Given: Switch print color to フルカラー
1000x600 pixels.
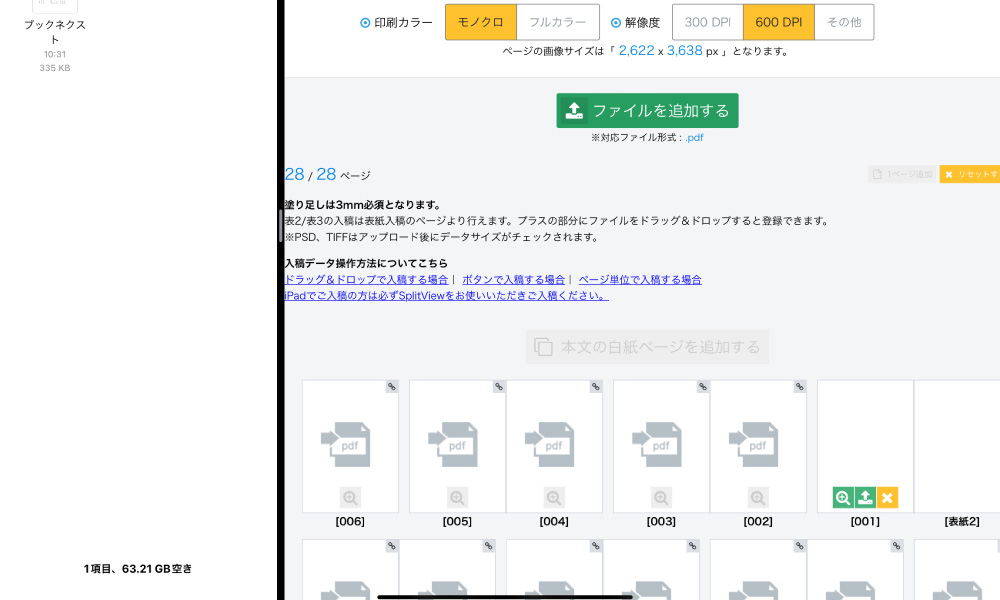Looking at the screenshot, I should click(x=558, y=22).
